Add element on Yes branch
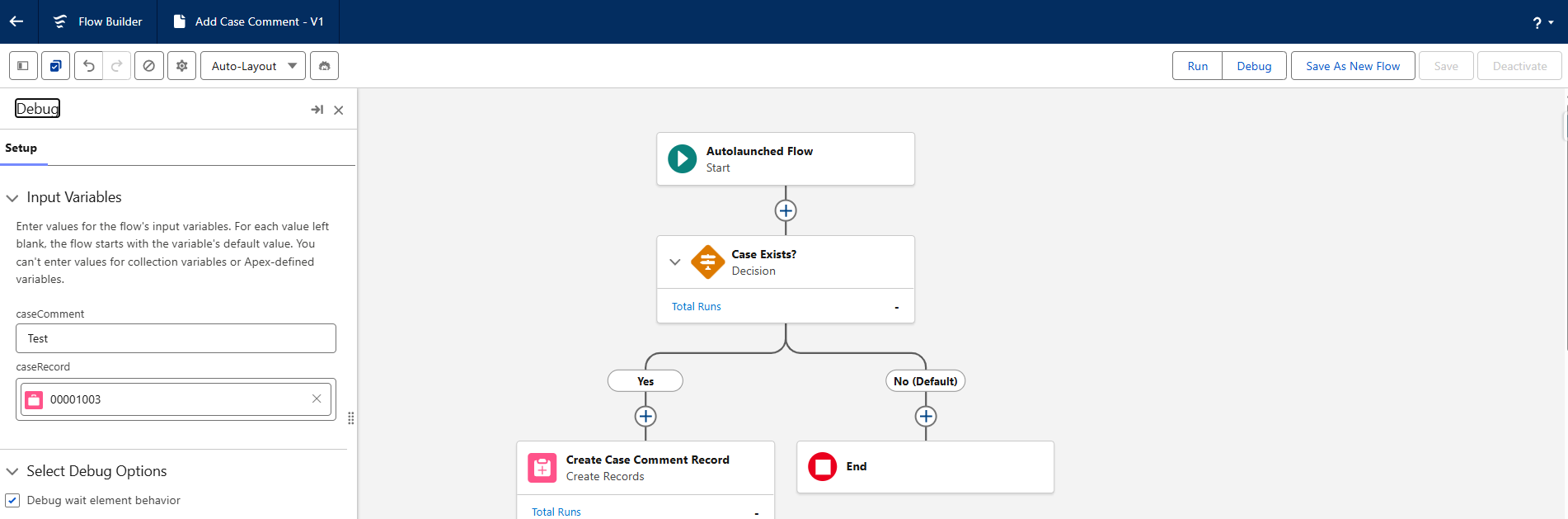The width and height of the screenshot is (1568, 519). 646,417
